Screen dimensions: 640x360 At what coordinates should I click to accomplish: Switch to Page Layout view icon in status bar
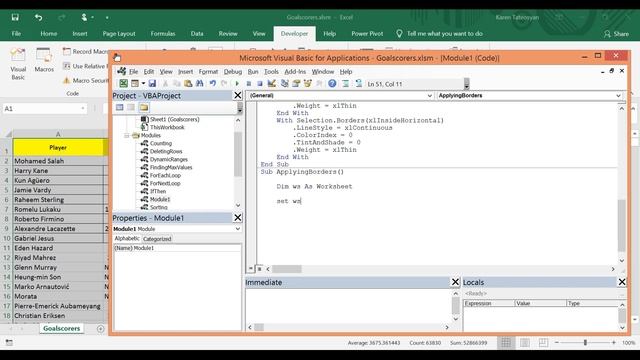(x=524, y=342)
